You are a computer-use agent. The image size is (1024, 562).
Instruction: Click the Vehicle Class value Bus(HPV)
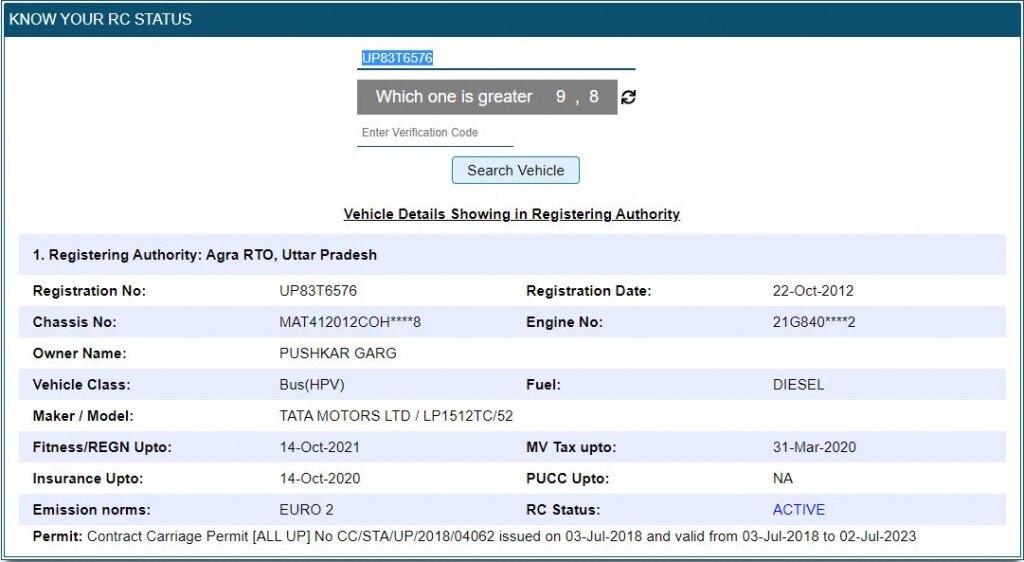(312, 385)
